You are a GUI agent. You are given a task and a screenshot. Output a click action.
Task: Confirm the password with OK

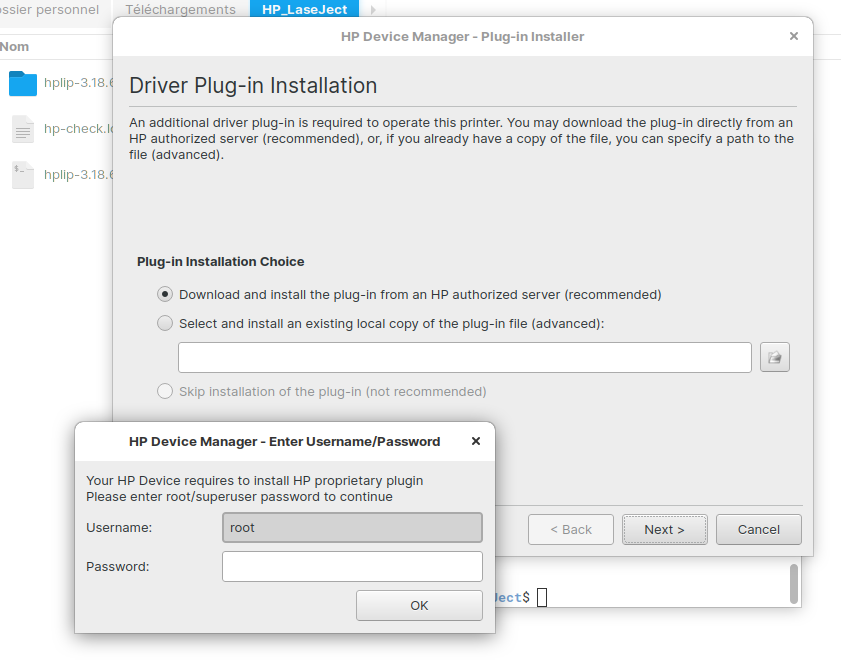point(419,605)
